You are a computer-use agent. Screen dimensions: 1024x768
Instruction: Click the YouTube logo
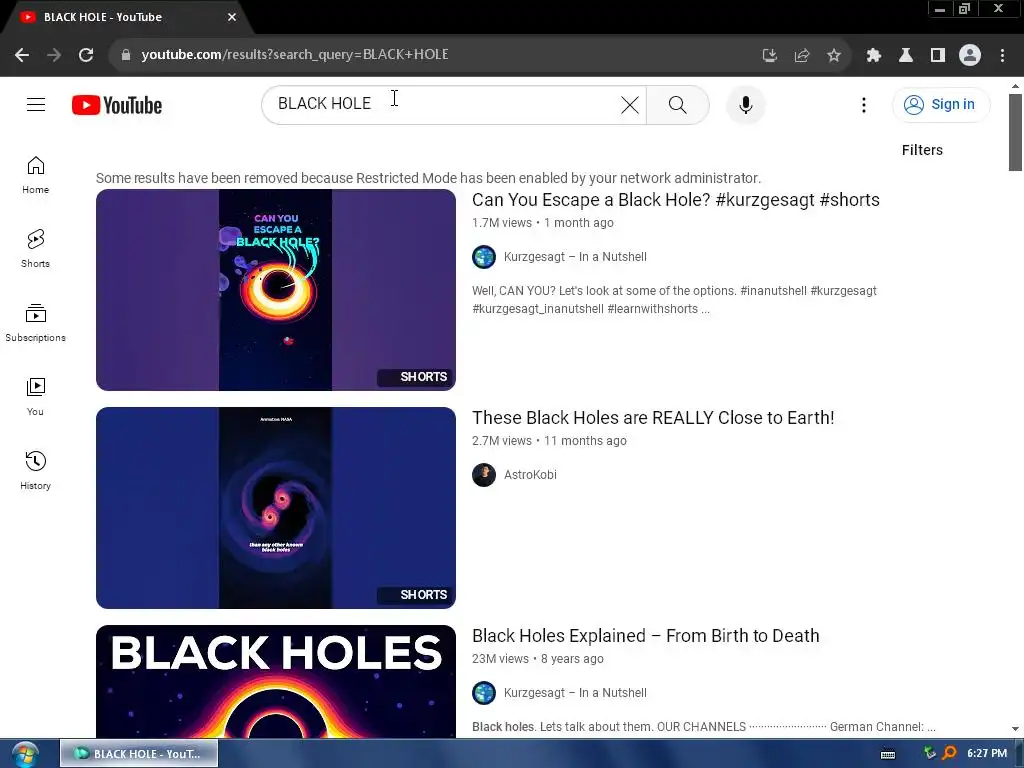point(117,105)
